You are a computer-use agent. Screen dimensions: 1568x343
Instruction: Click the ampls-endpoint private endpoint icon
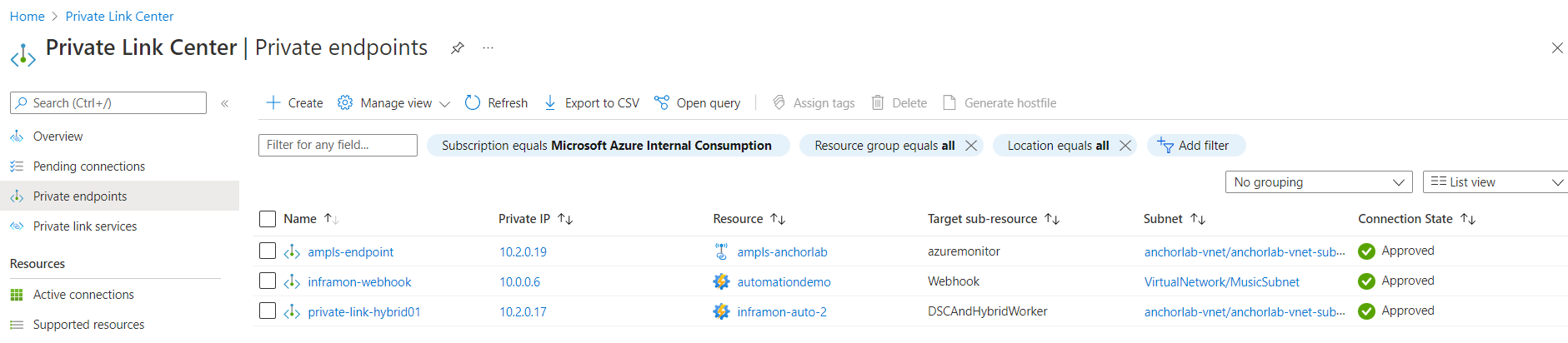pos(292,251)
